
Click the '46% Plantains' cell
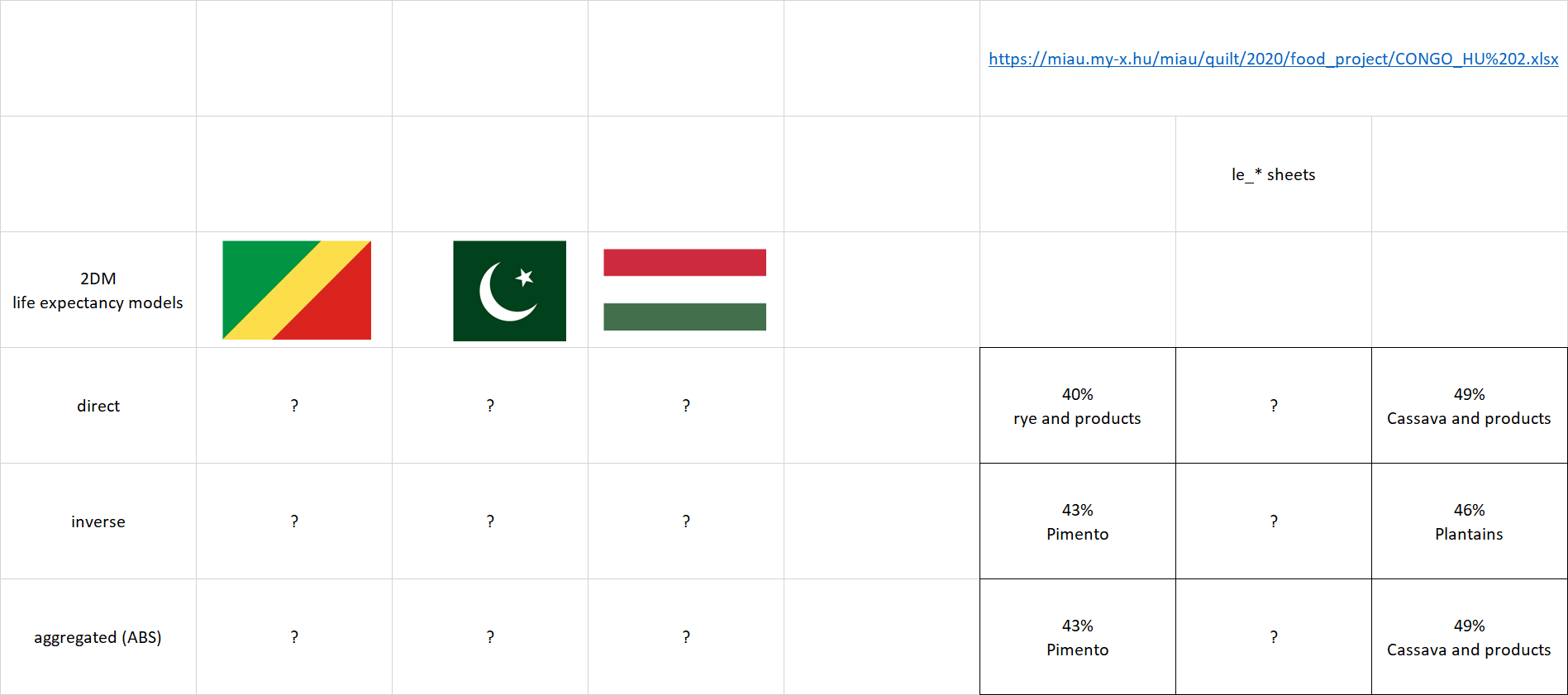1469,521
